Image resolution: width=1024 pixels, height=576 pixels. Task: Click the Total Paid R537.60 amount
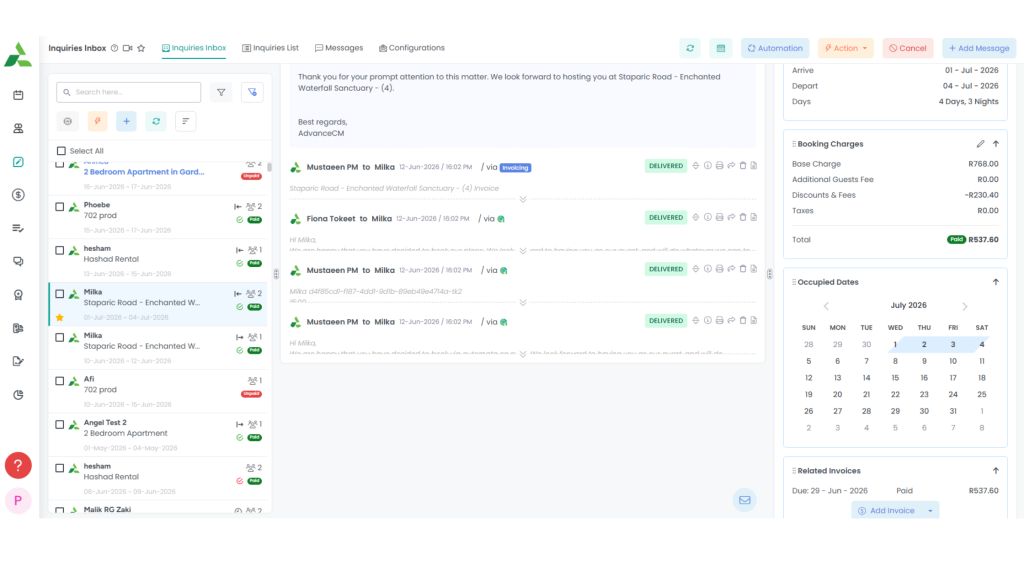click(x=984, y=240)
